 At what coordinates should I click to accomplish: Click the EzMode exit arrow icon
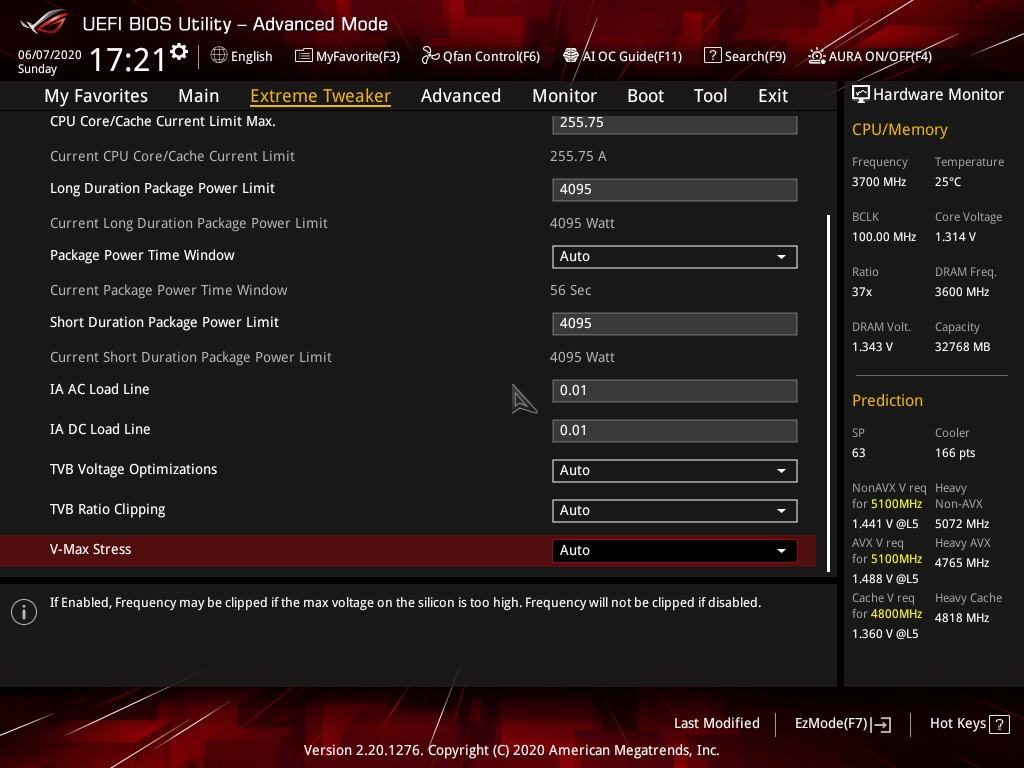tap(881, 724)
